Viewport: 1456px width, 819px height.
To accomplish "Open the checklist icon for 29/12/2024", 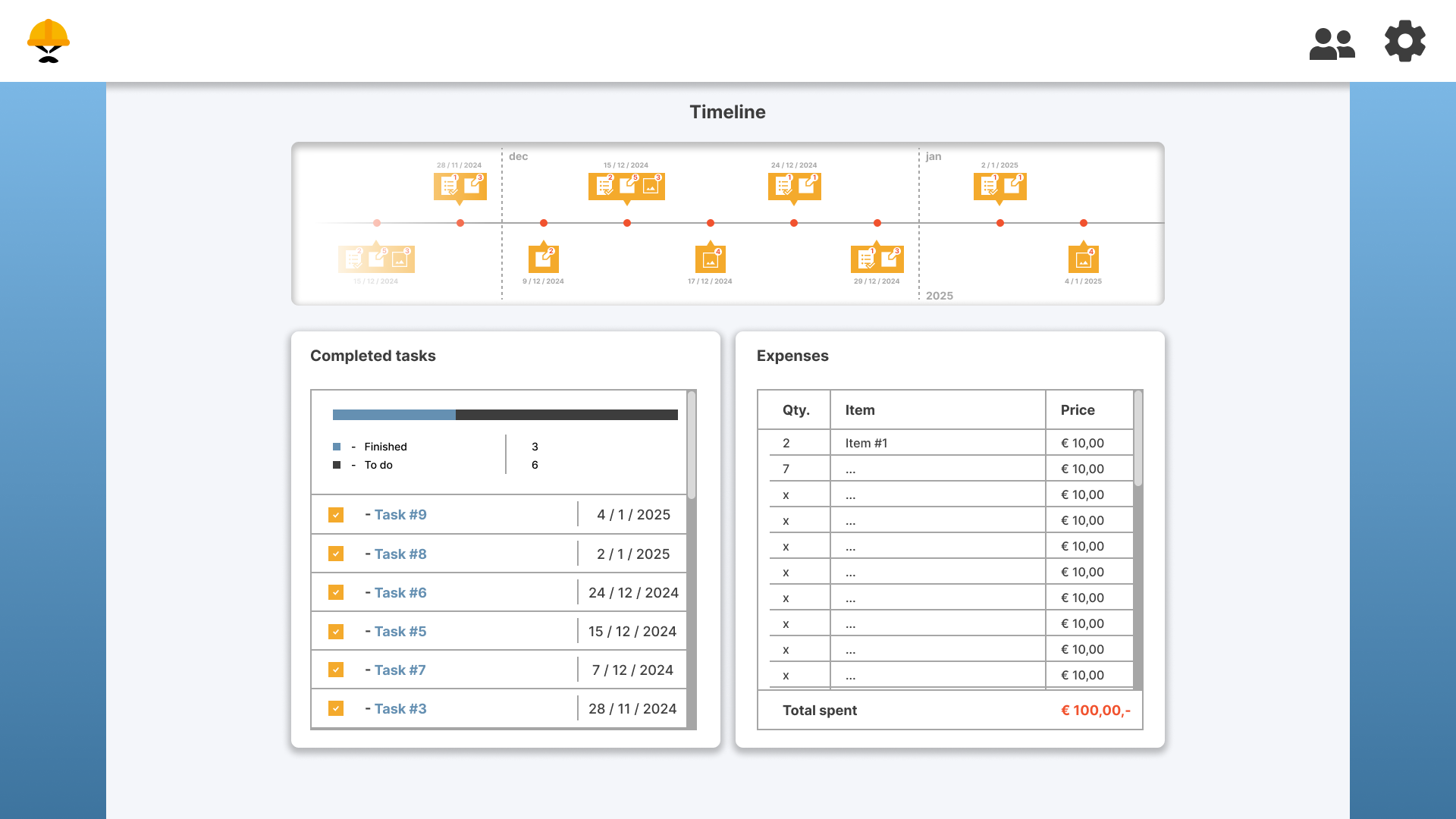I will click(866, 259).
